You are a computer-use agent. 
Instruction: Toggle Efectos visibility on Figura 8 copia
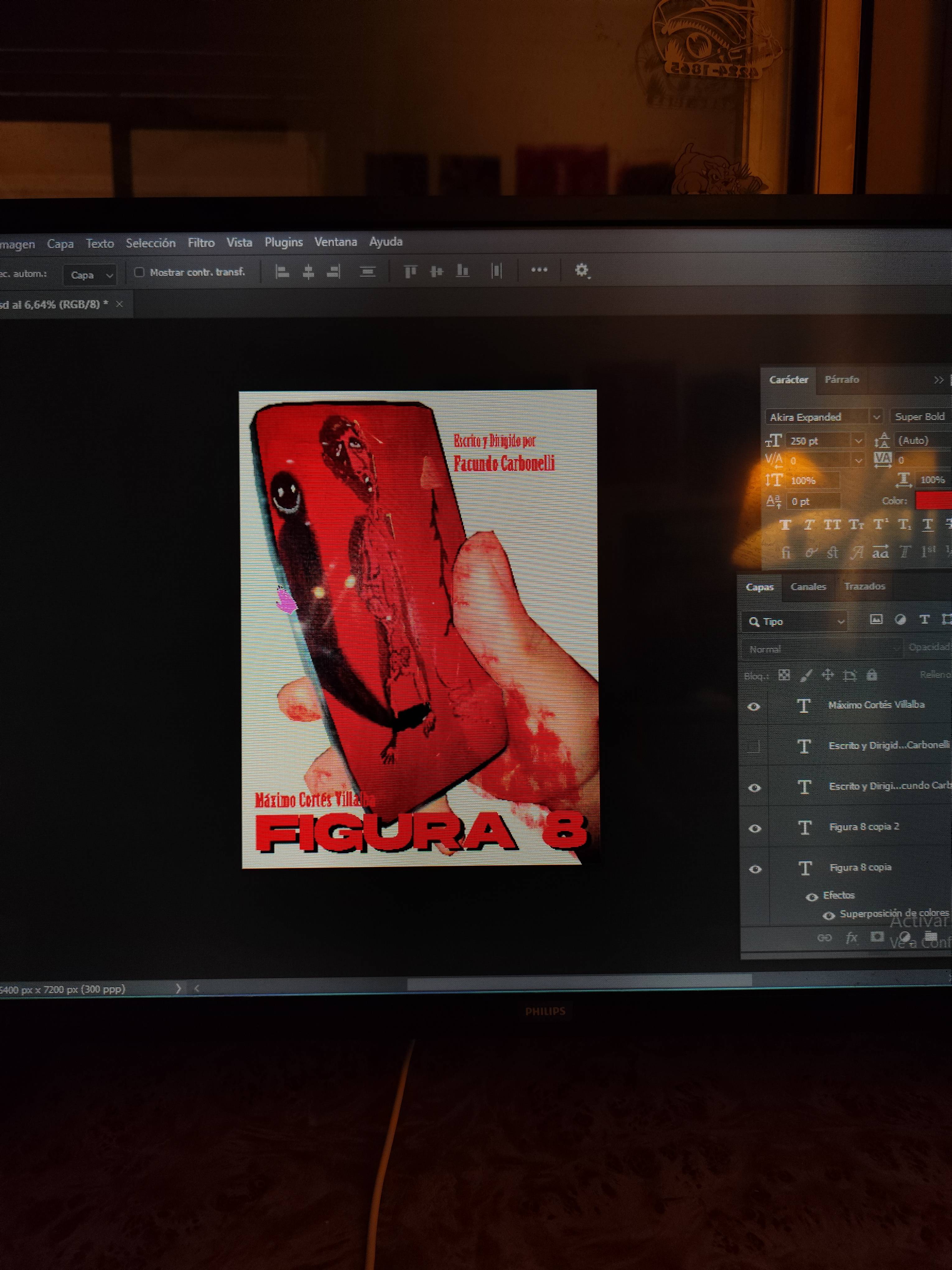[811, 897]
